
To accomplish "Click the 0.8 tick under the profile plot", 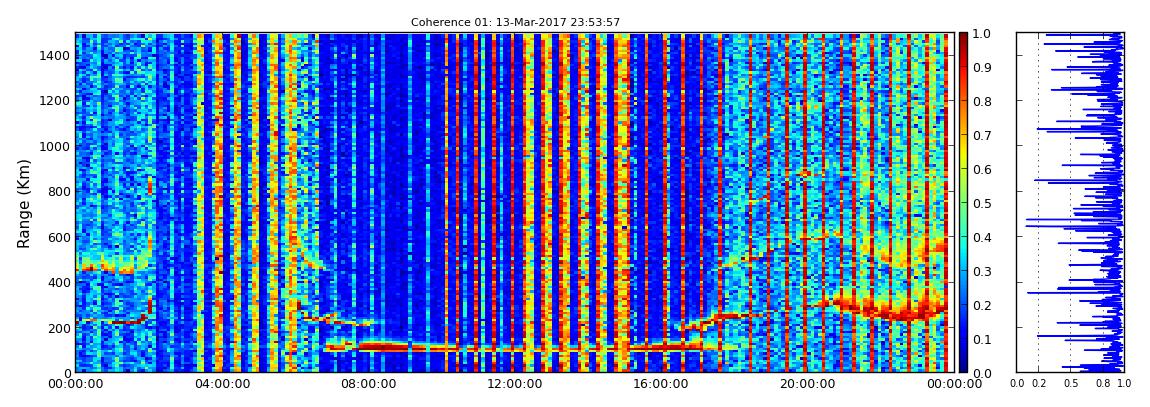I will [1103, 383].
